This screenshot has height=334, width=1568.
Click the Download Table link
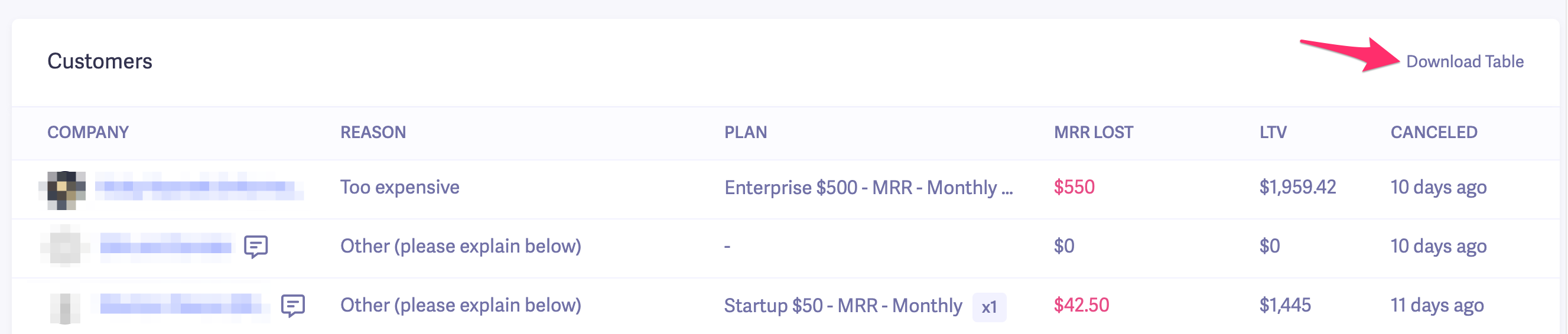(x=1464, y=61)
